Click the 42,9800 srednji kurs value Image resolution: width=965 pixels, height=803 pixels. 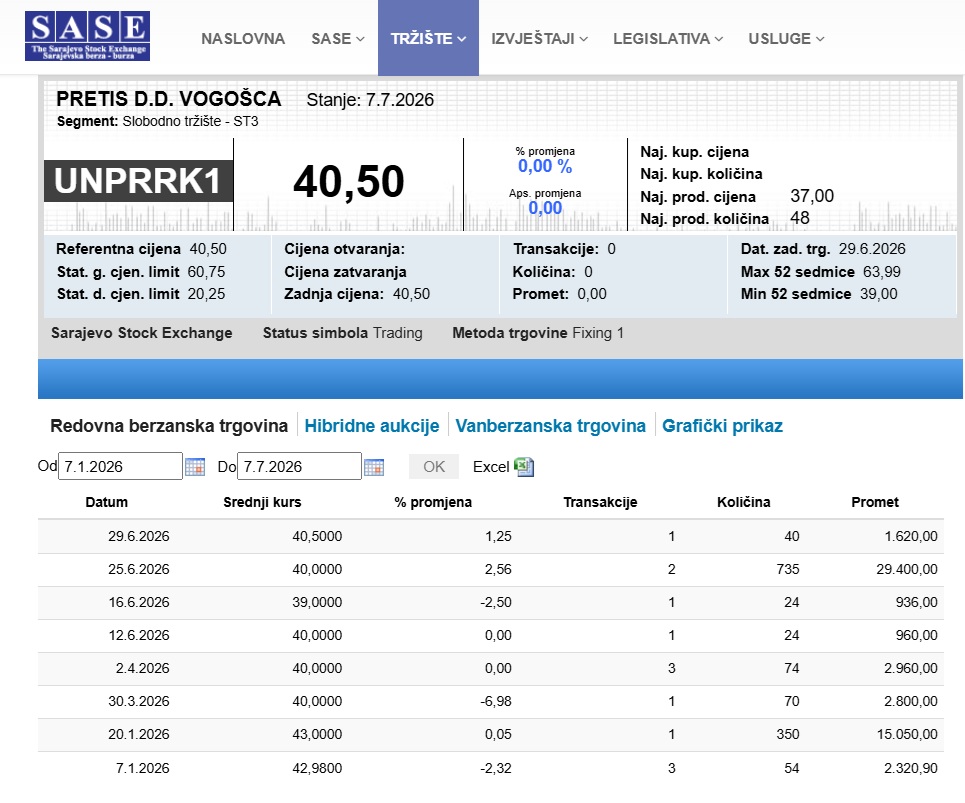(317, 768)
